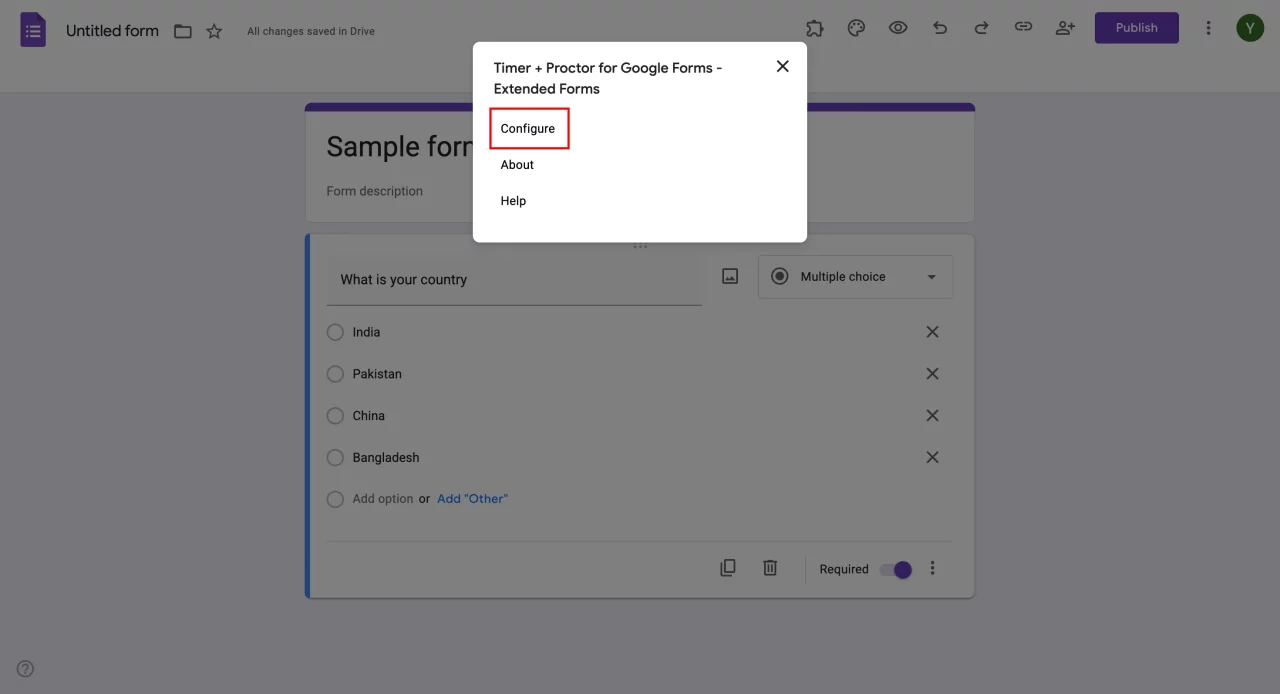Image resolution: width=1280 pixels, height=694 pixels.
Task: Delete the question with the trash icon
Action: click(770, 567)
